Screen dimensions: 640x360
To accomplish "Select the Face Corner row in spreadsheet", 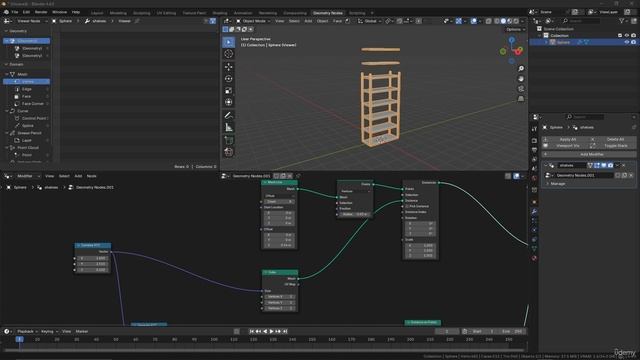I will pos(27,104).
